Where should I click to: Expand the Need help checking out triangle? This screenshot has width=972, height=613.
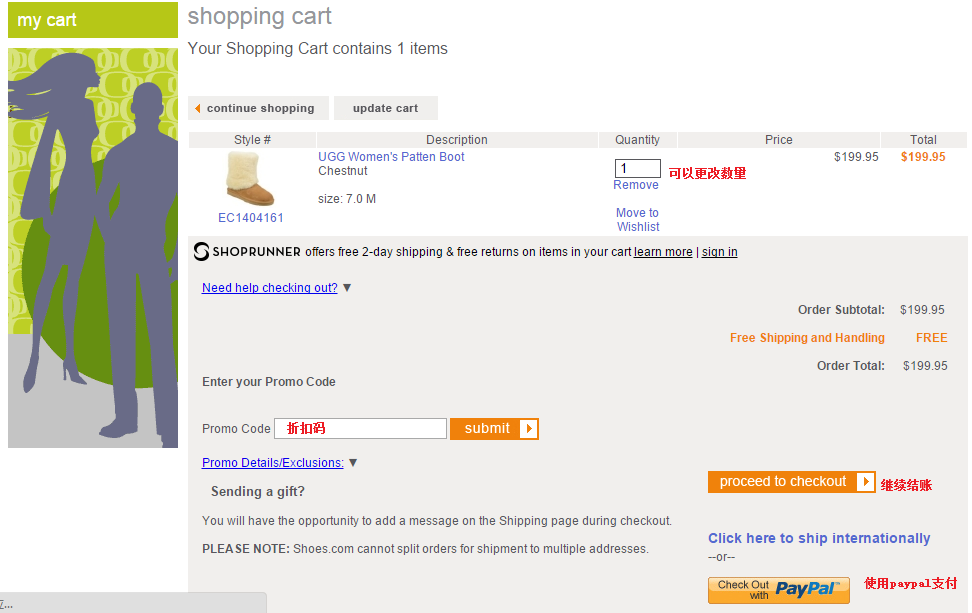[347, 288]
